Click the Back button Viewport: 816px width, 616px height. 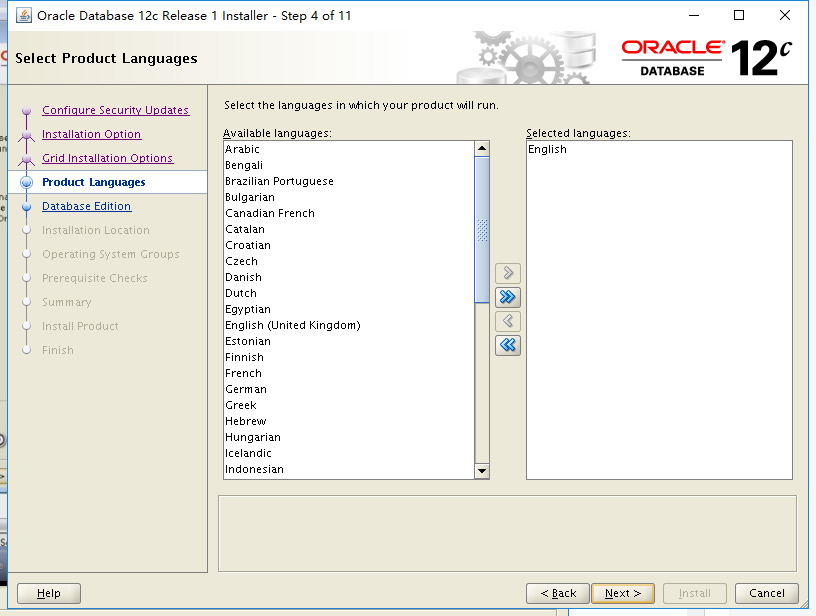pyautogui.click(x=558, y=593)
